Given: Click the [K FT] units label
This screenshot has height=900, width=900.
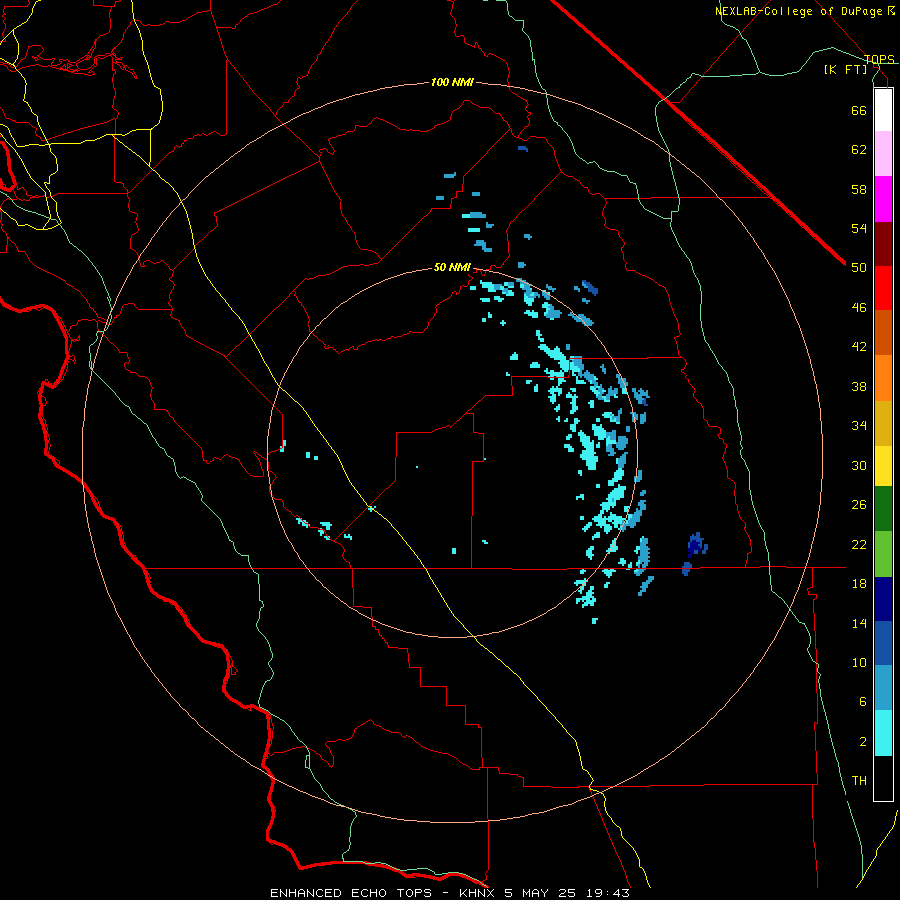Looking at the screenshot, I should (x=846, y=69).
